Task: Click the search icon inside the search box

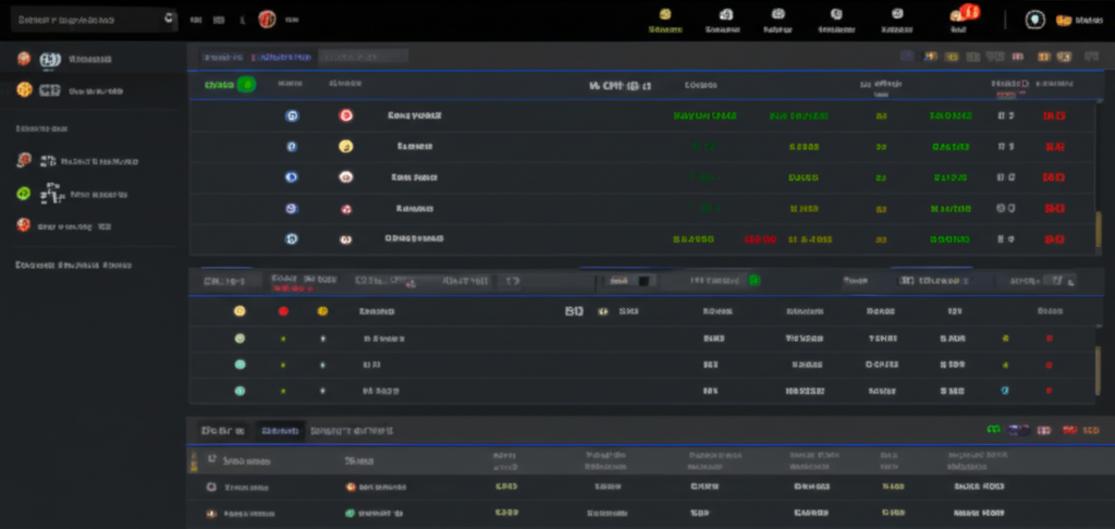Action: [168, 18]
